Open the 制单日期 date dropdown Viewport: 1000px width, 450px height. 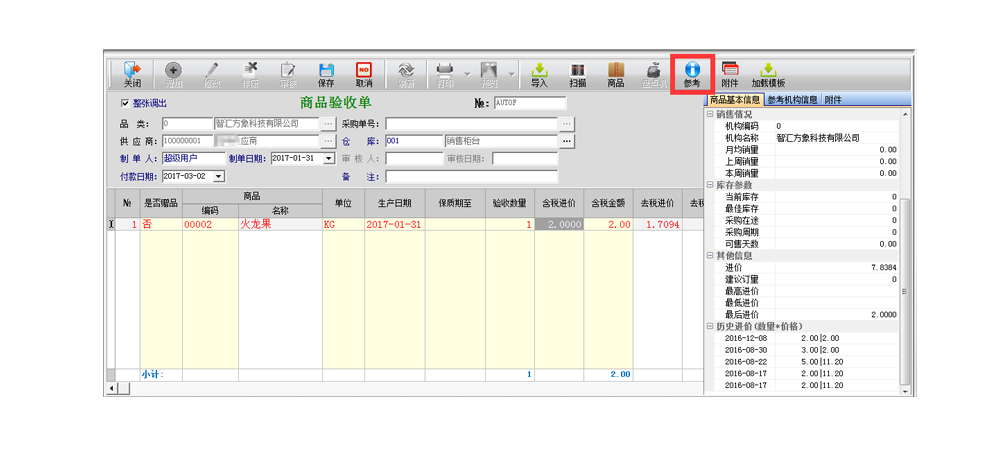(329, 158)
